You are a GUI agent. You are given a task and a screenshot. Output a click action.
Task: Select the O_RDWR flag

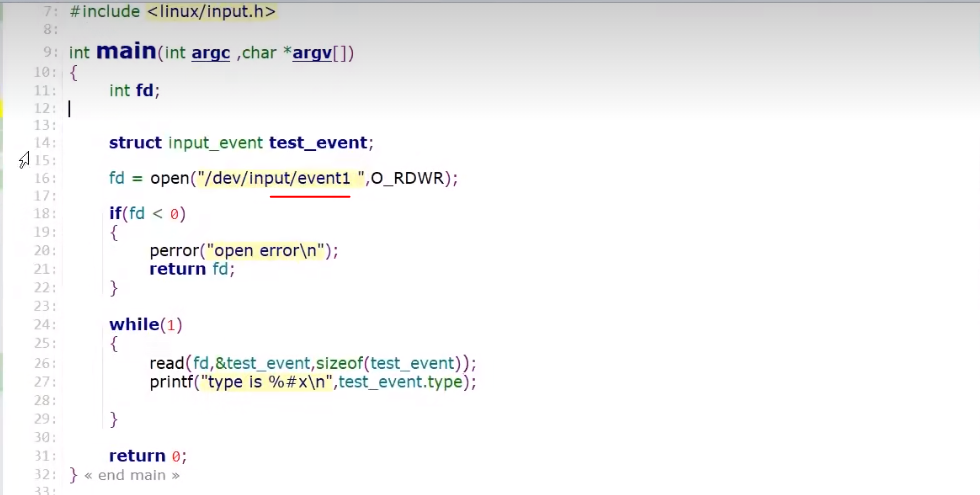pos(407,179)
